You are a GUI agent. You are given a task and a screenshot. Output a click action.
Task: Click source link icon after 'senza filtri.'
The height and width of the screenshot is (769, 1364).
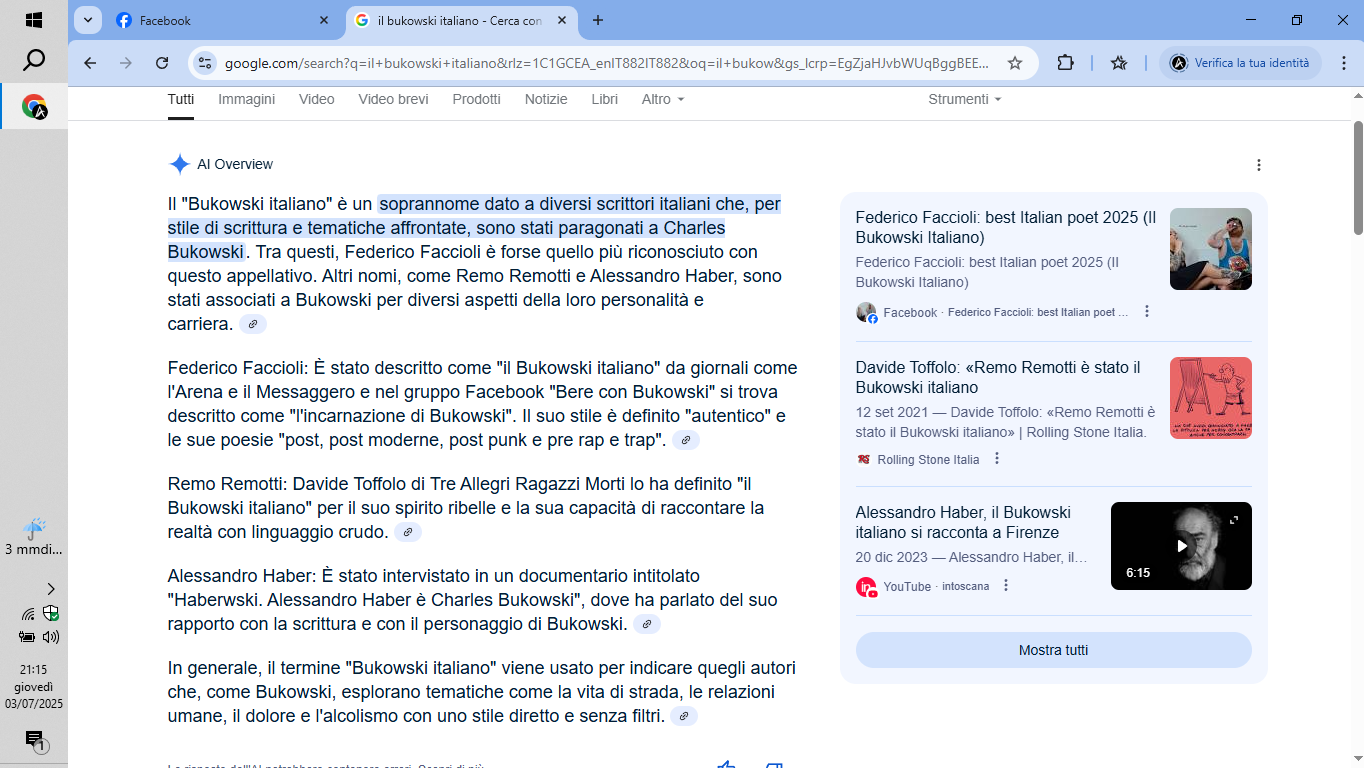(x=684, y=716)
